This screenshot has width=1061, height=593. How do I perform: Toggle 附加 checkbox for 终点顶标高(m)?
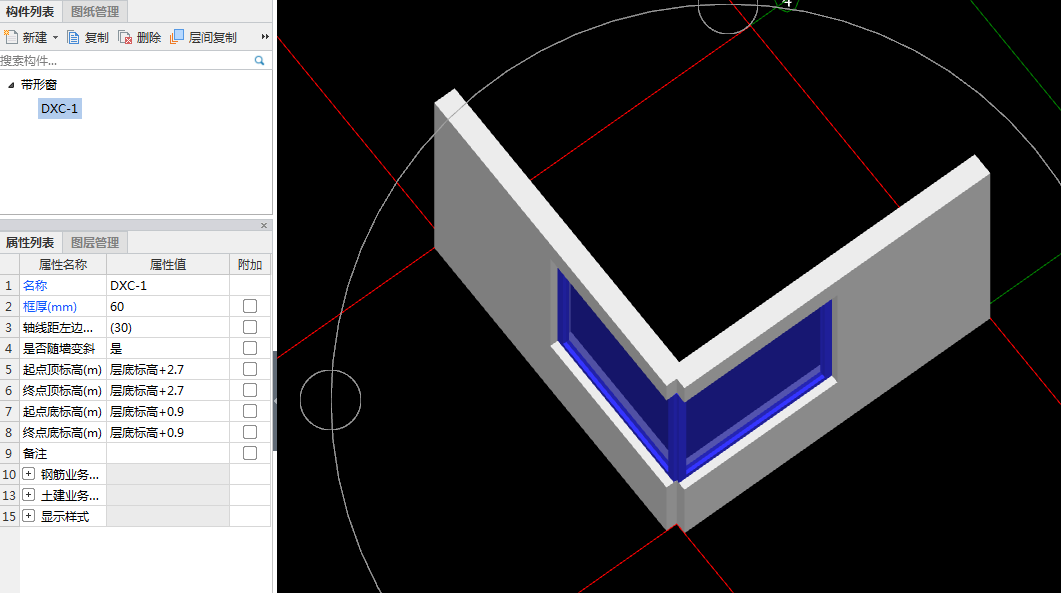point(250,390)
